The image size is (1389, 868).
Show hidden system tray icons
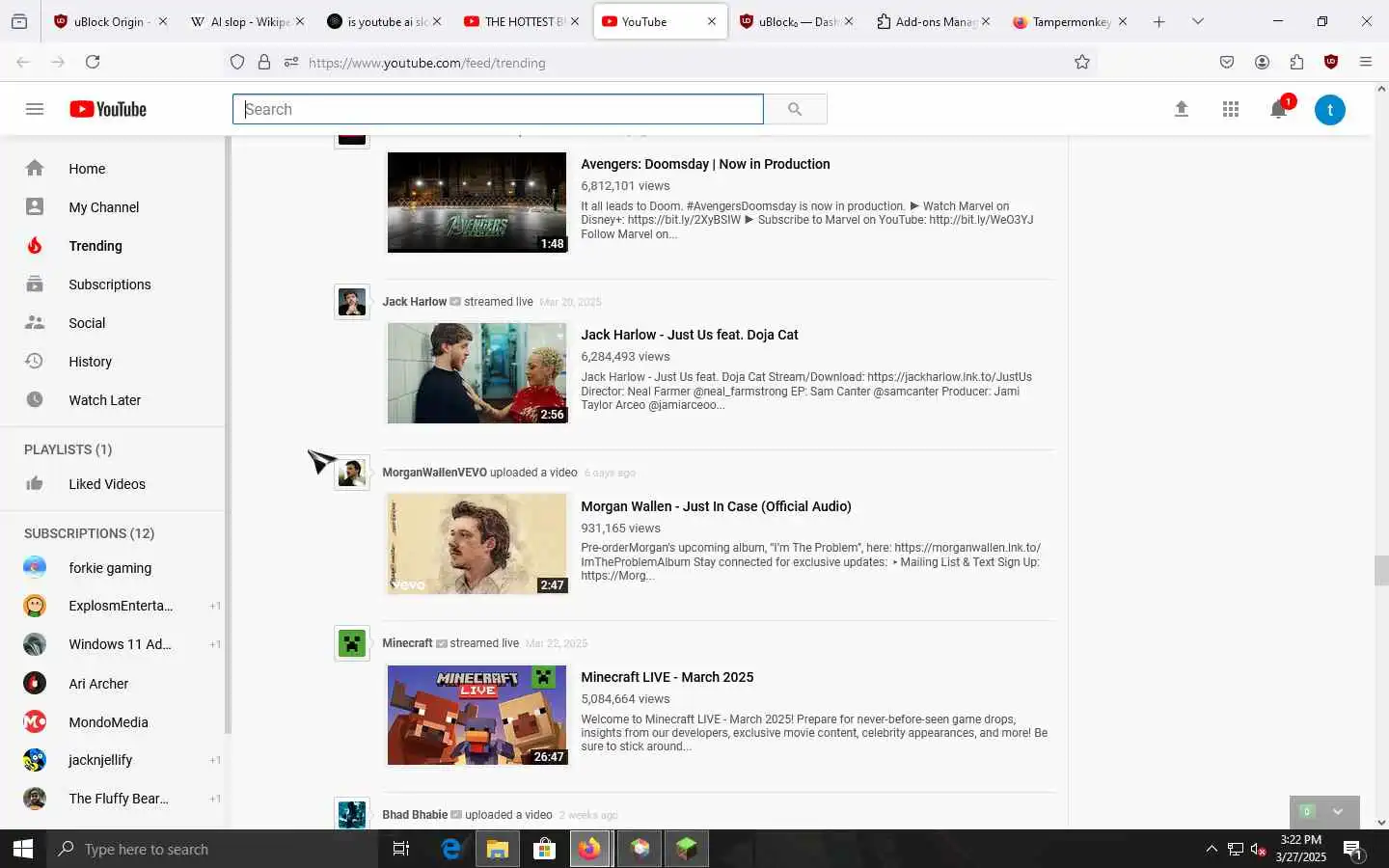point(1212,849)
